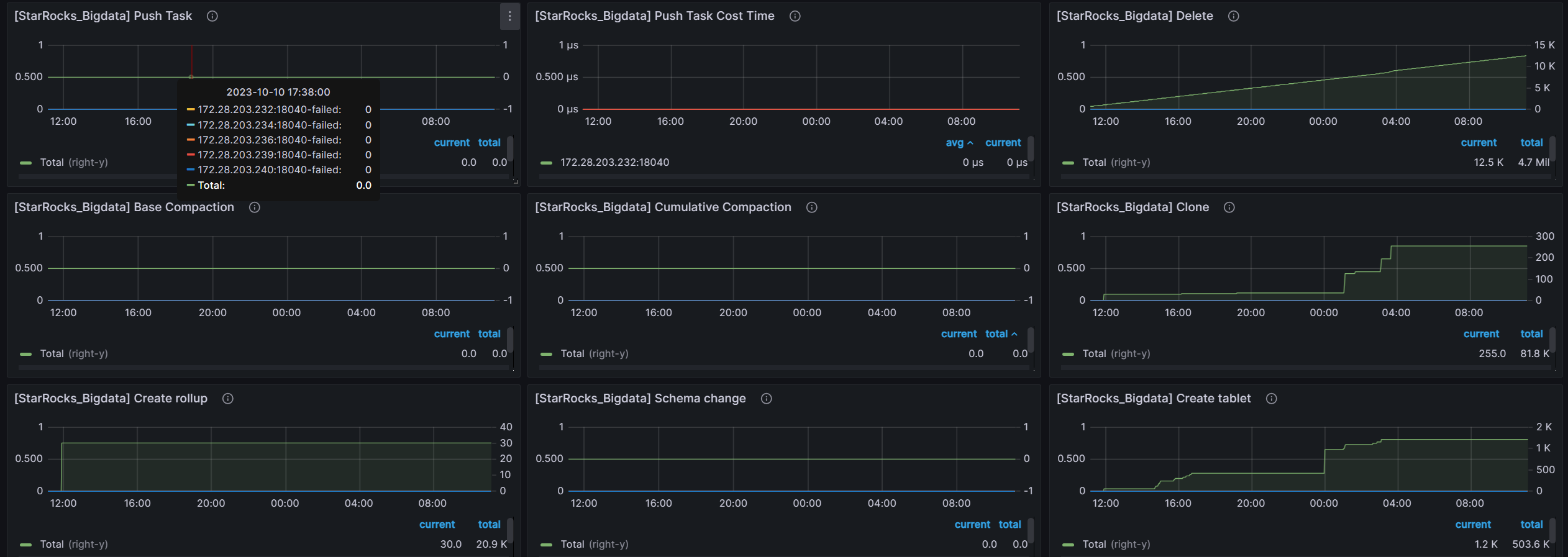The height and width of the screenshot is (557, 1568).
Task: Show info for Push Task panel
Action: point(212,16)
